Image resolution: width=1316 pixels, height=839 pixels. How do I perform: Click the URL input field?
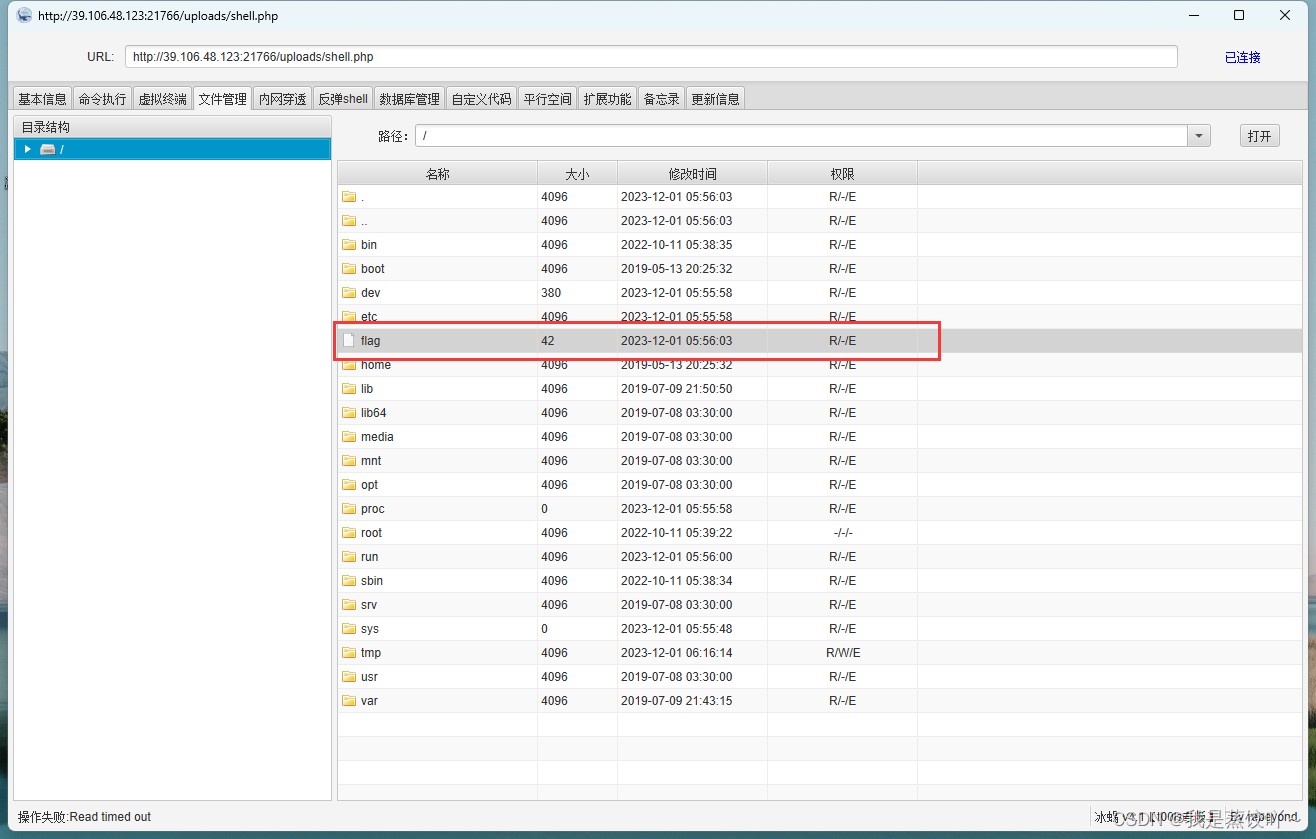point(651,57)
